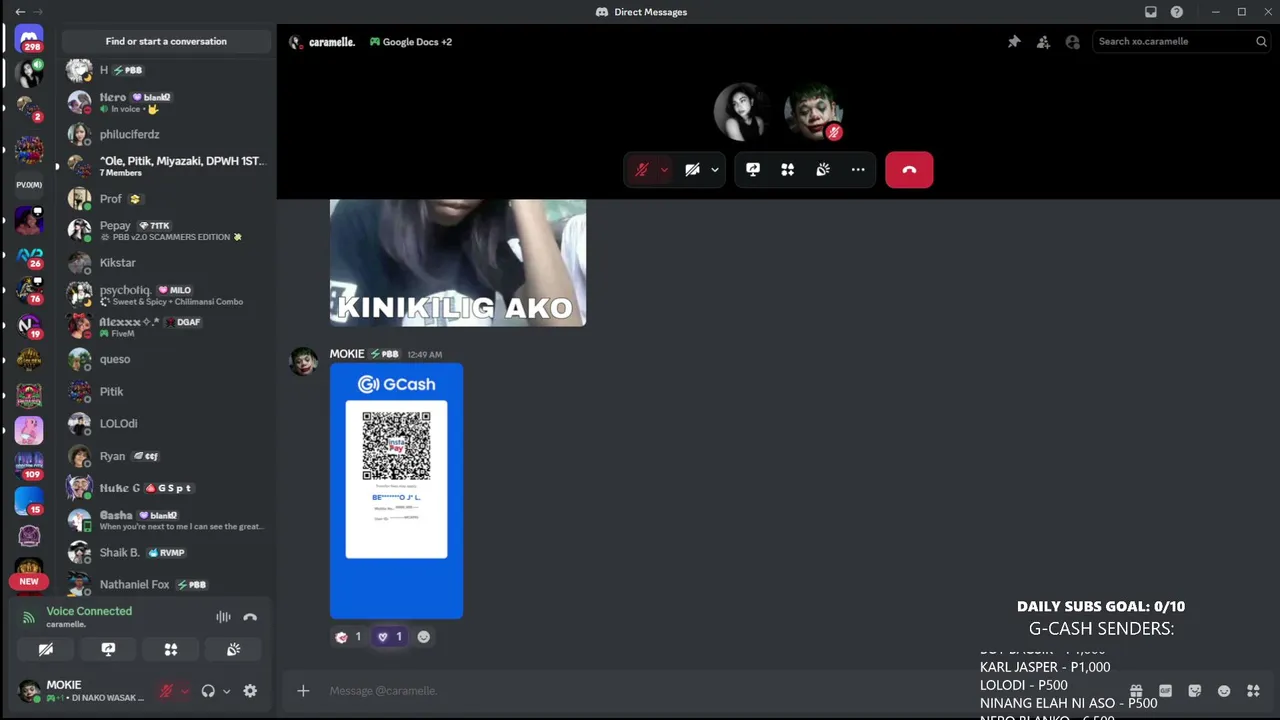Toggle the first reaction on GCash image
Screen dimensions: 1280x720
click(348, 637)
